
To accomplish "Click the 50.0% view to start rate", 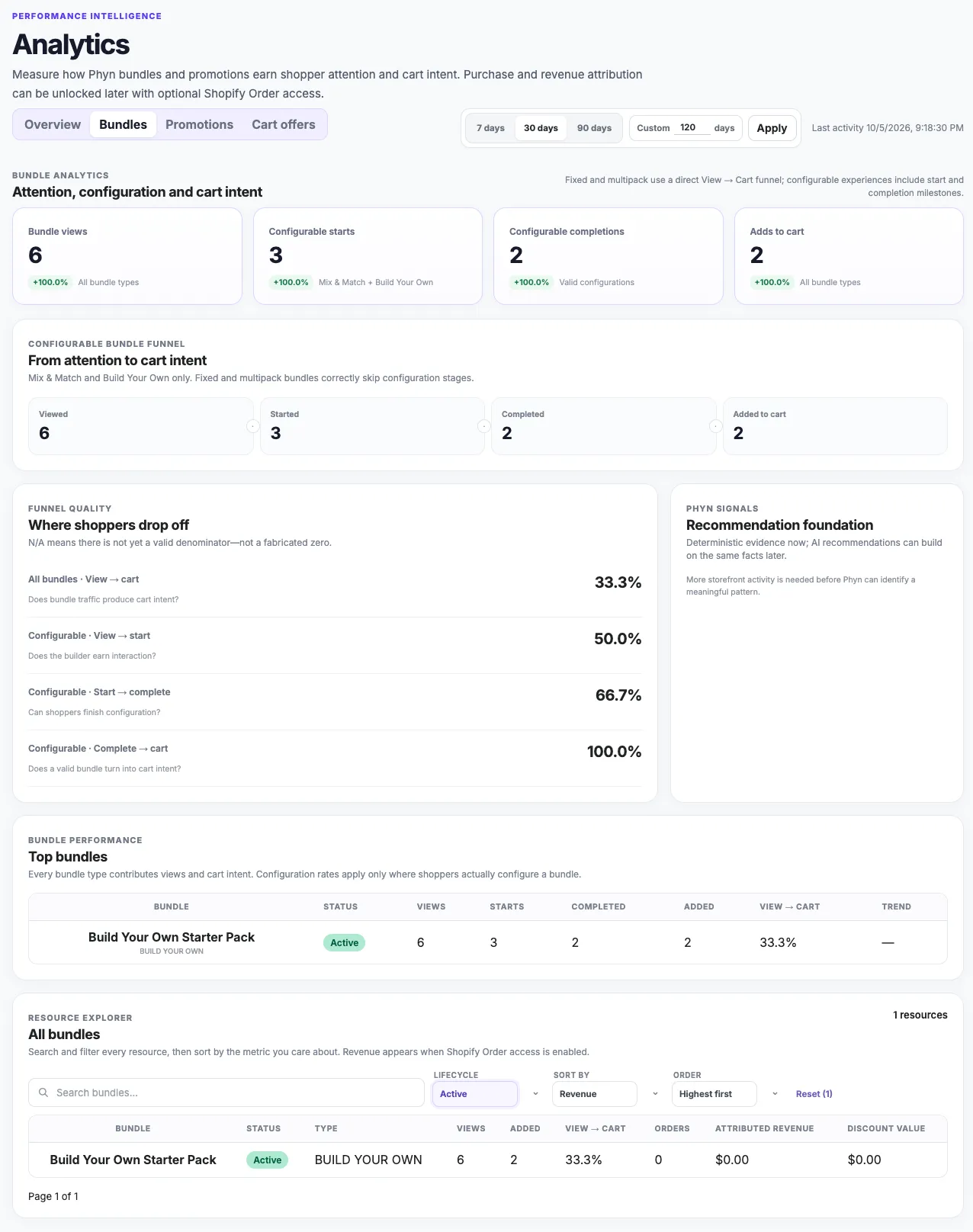I will (618, 639).
